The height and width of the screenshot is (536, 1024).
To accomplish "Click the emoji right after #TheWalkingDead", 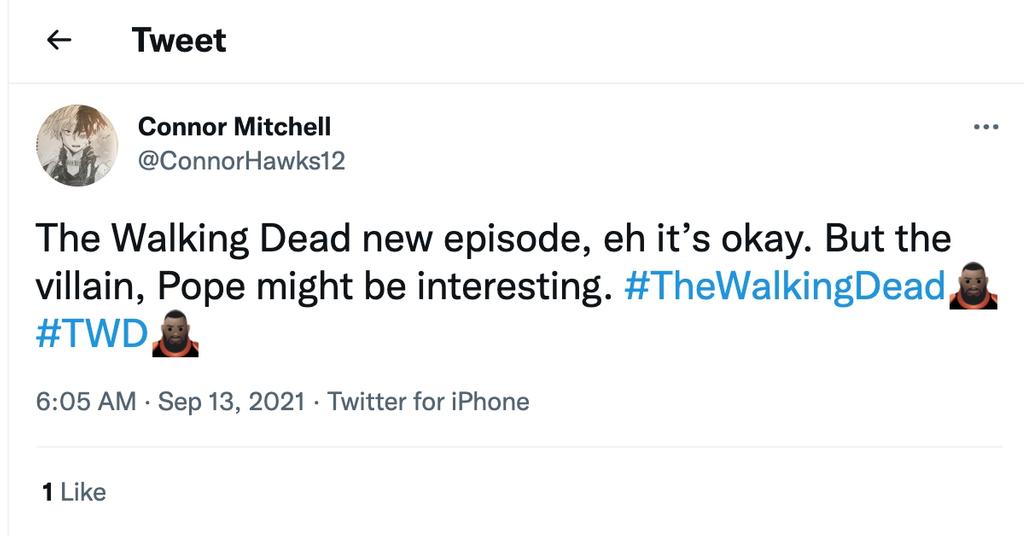I will (x=973, y=286).
